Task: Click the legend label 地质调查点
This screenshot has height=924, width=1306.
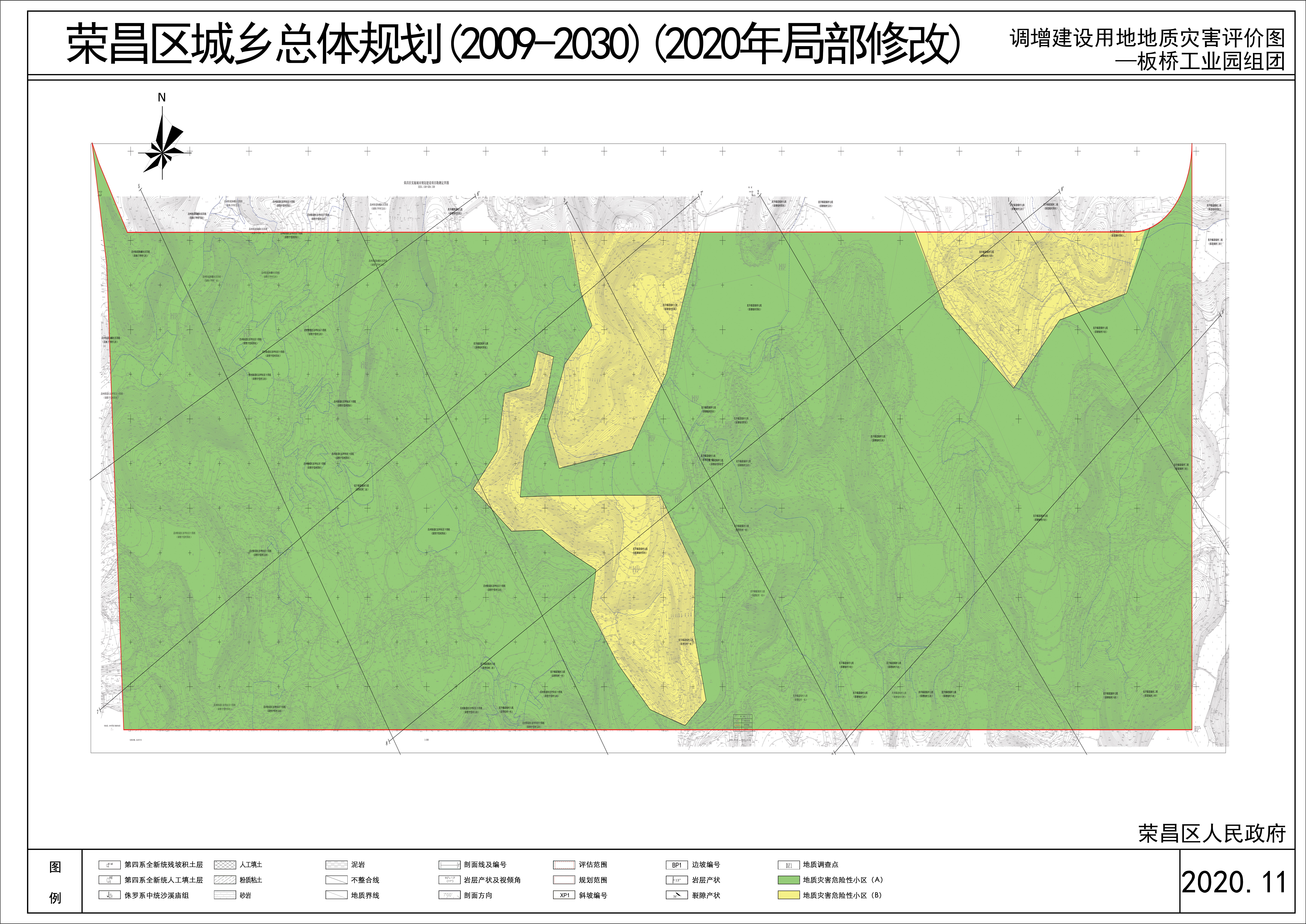Action: [821, 865]
